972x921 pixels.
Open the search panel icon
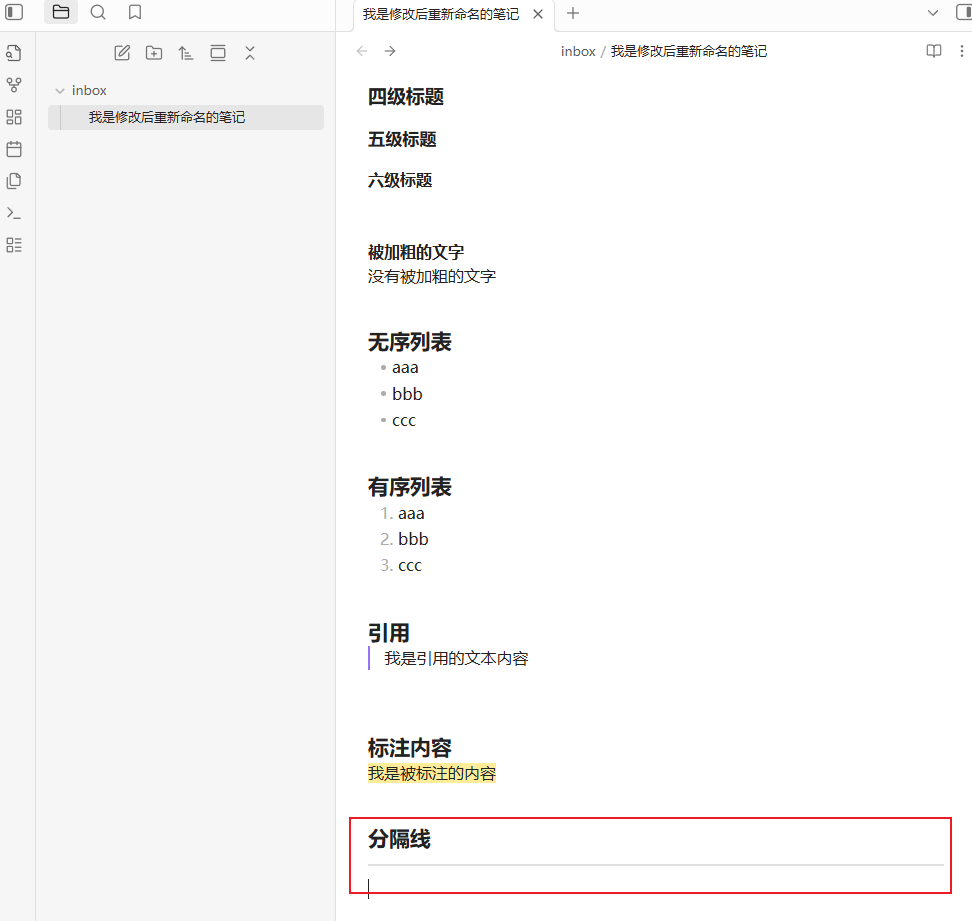click(x=98, y=13)
